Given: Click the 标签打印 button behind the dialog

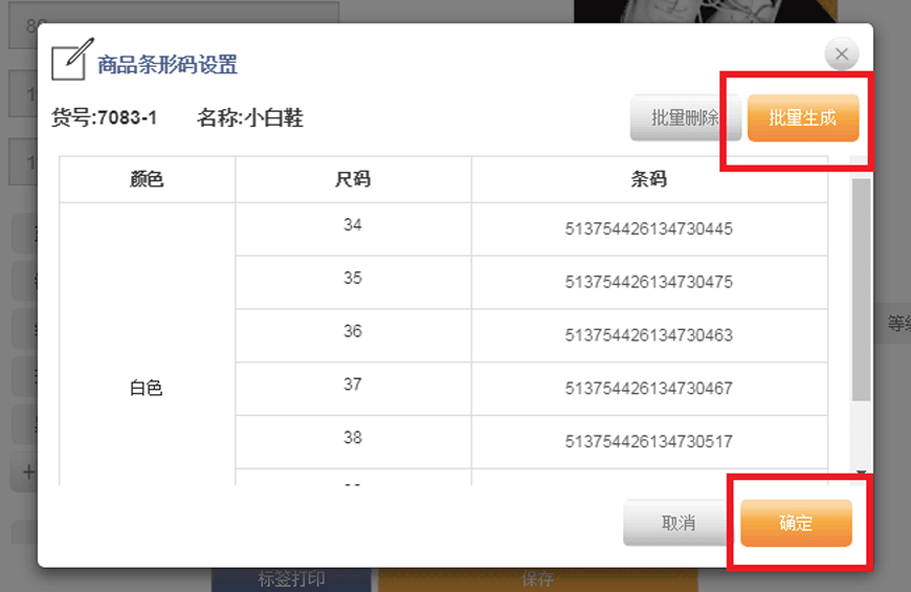Looking at the screenshot, I should click(291, 579).
